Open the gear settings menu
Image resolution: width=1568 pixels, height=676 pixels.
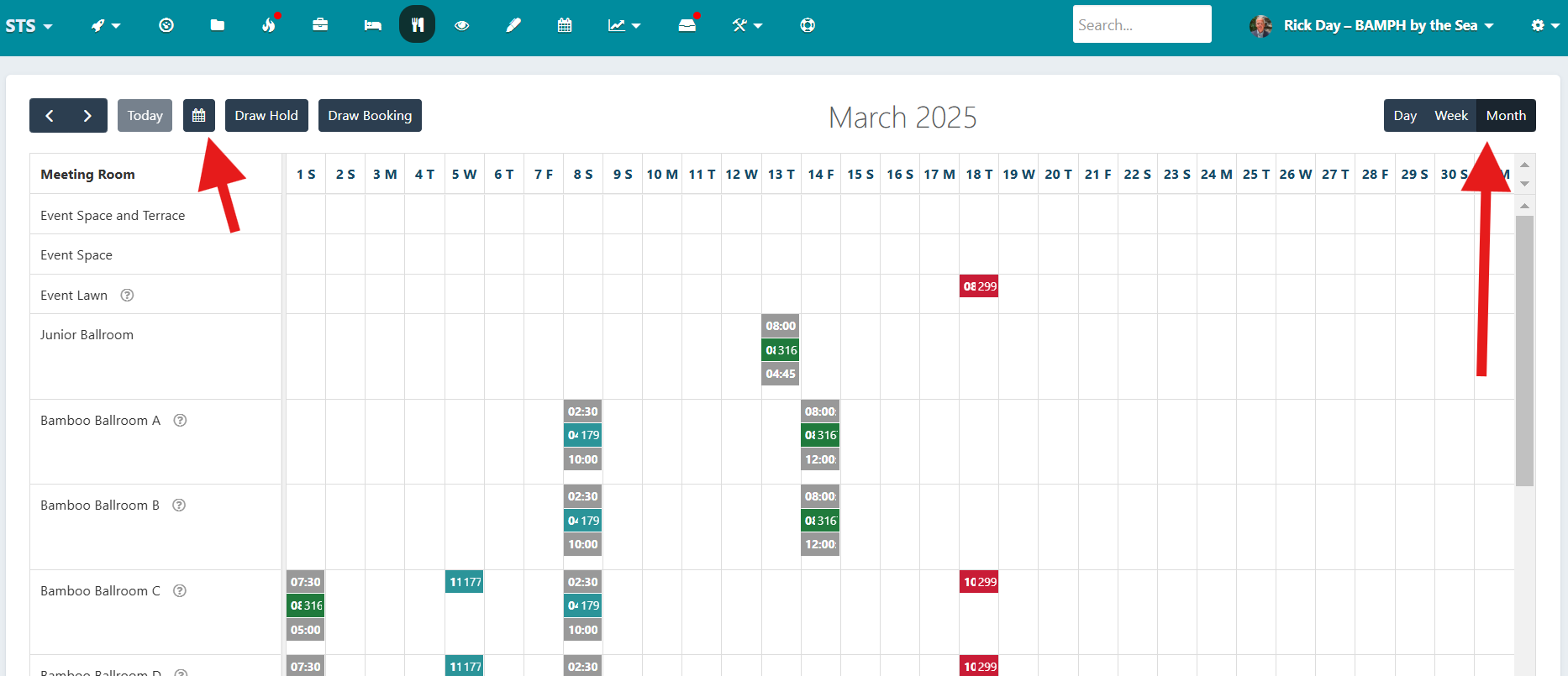click(x=1544, y=25)
